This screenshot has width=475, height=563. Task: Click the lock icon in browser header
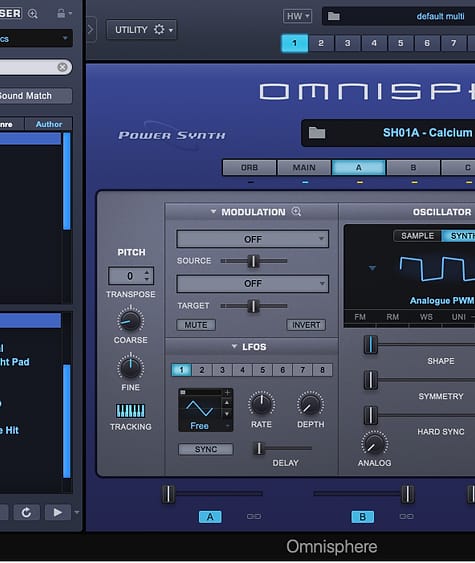(x=61, y=14)
